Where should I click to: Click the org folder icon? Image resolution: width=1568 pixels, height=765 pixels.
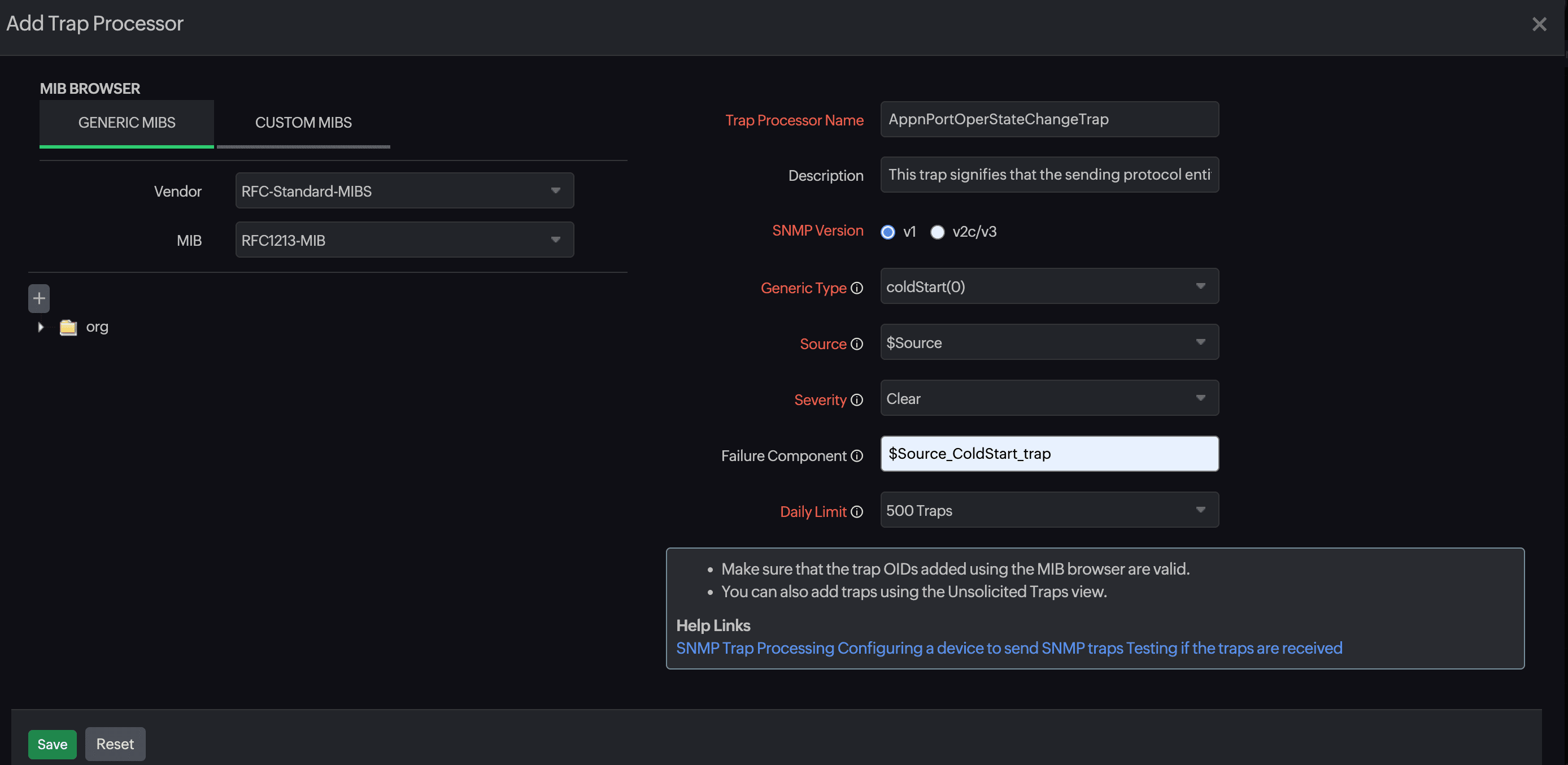tap(68, 327)
